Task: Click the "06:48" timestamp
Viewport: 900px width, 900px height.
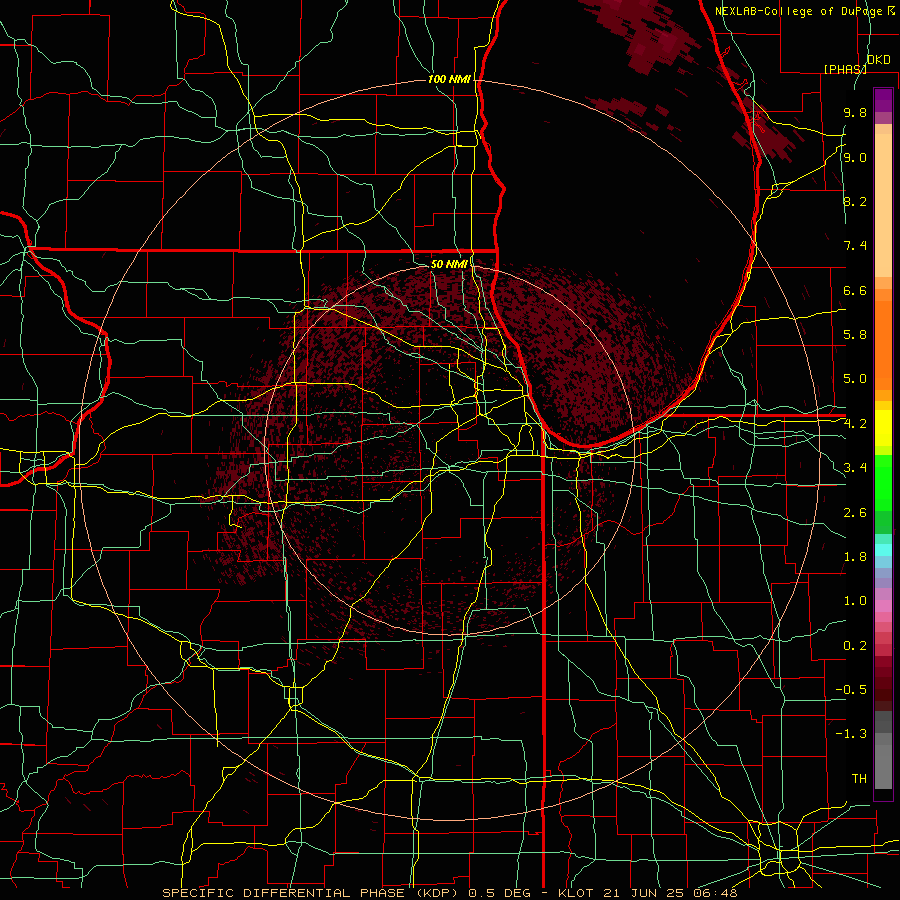Action: (x=717, y=893)
